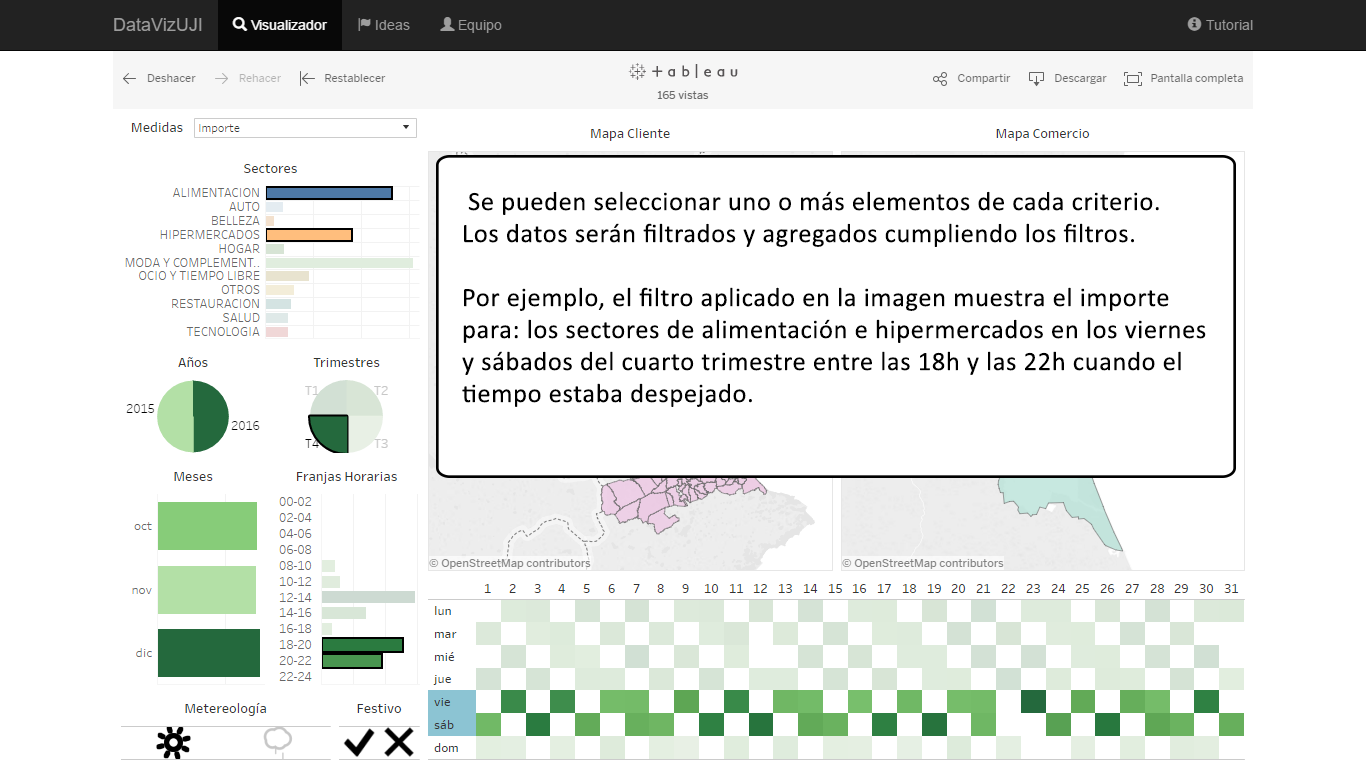Select the dom weekday row label

coord(444,747)
